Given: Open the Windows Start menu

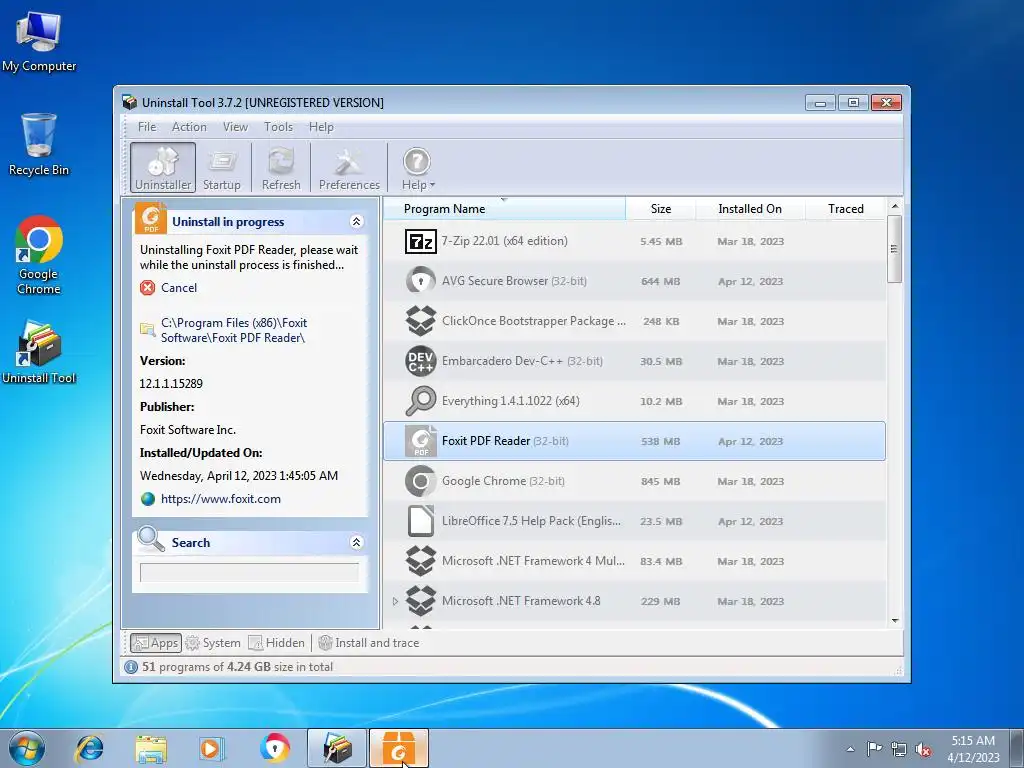Looking at the screenshot, I should (26, 748).
